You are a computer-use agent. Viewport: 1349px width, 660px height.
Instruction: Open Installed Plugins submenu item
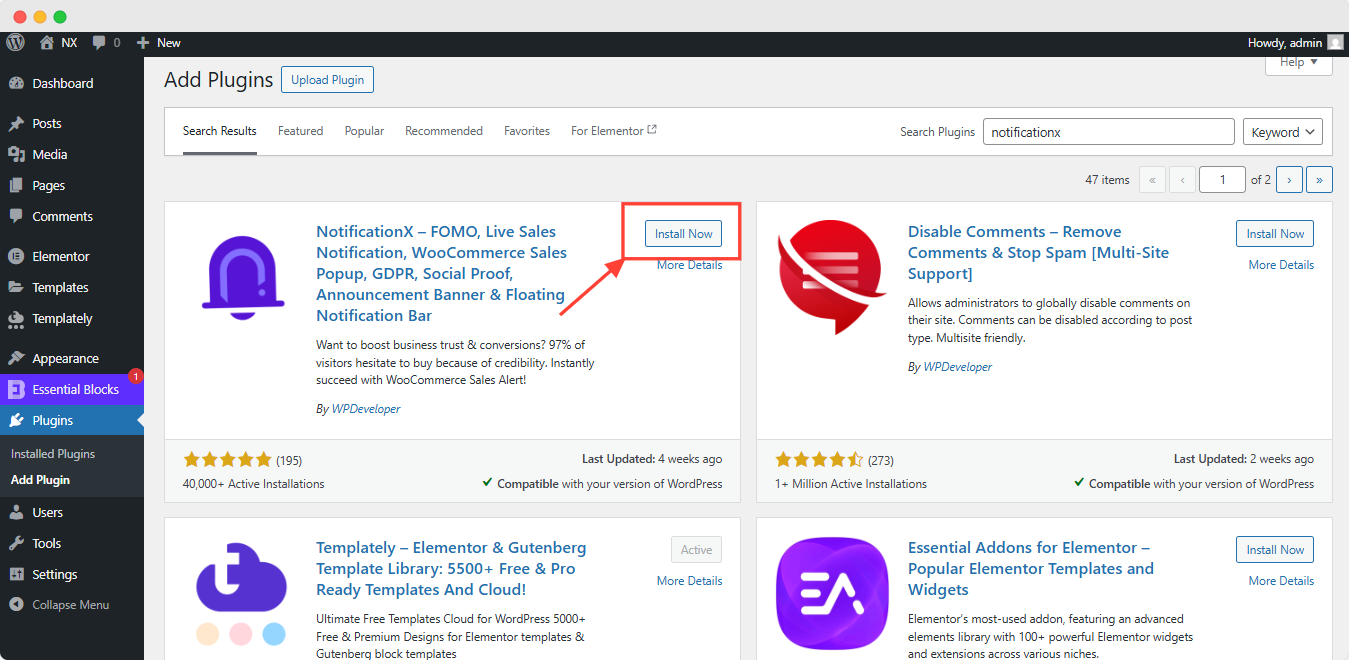pyautogui.click(x=53, y=454)
